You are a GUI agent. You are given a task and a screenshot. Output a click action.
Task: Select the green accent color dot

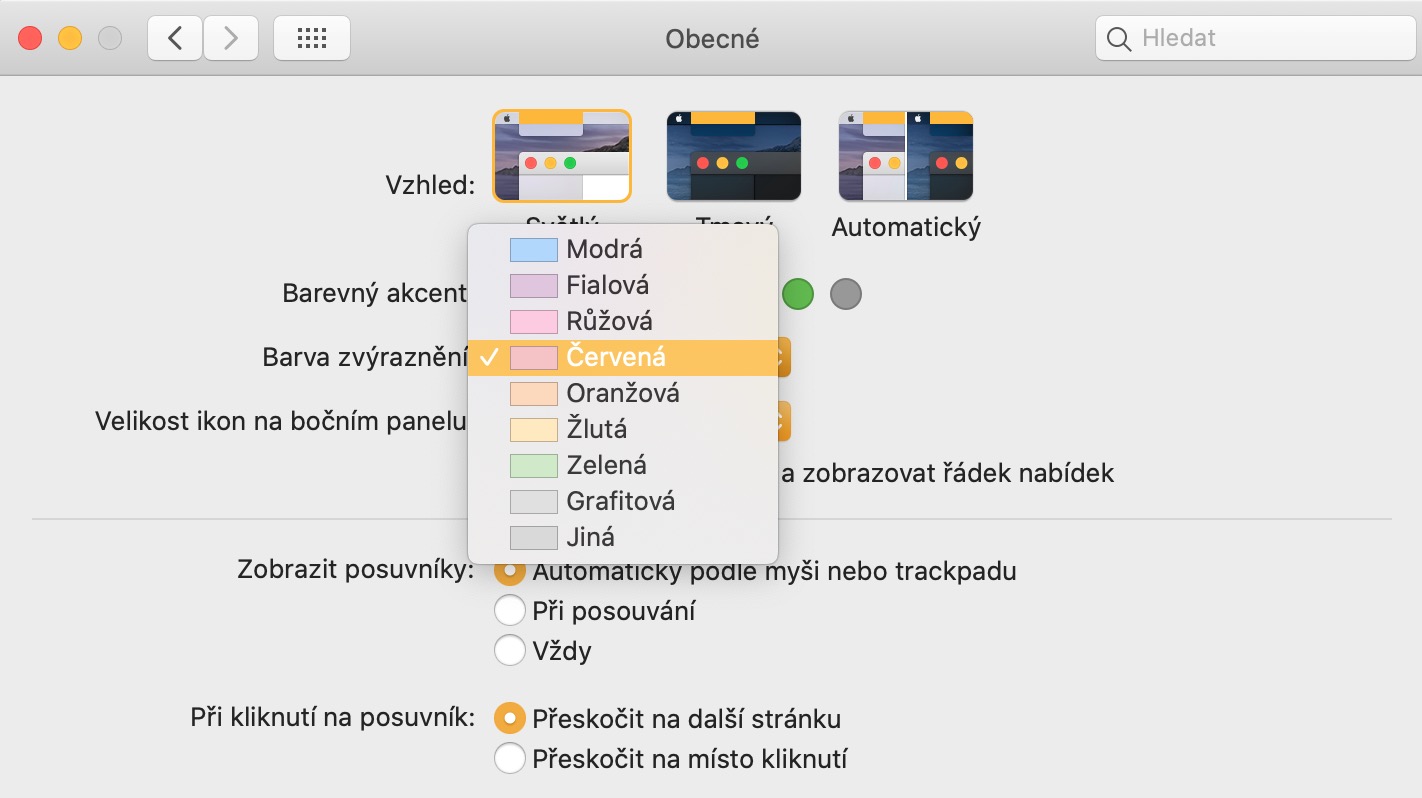[798, 294]
